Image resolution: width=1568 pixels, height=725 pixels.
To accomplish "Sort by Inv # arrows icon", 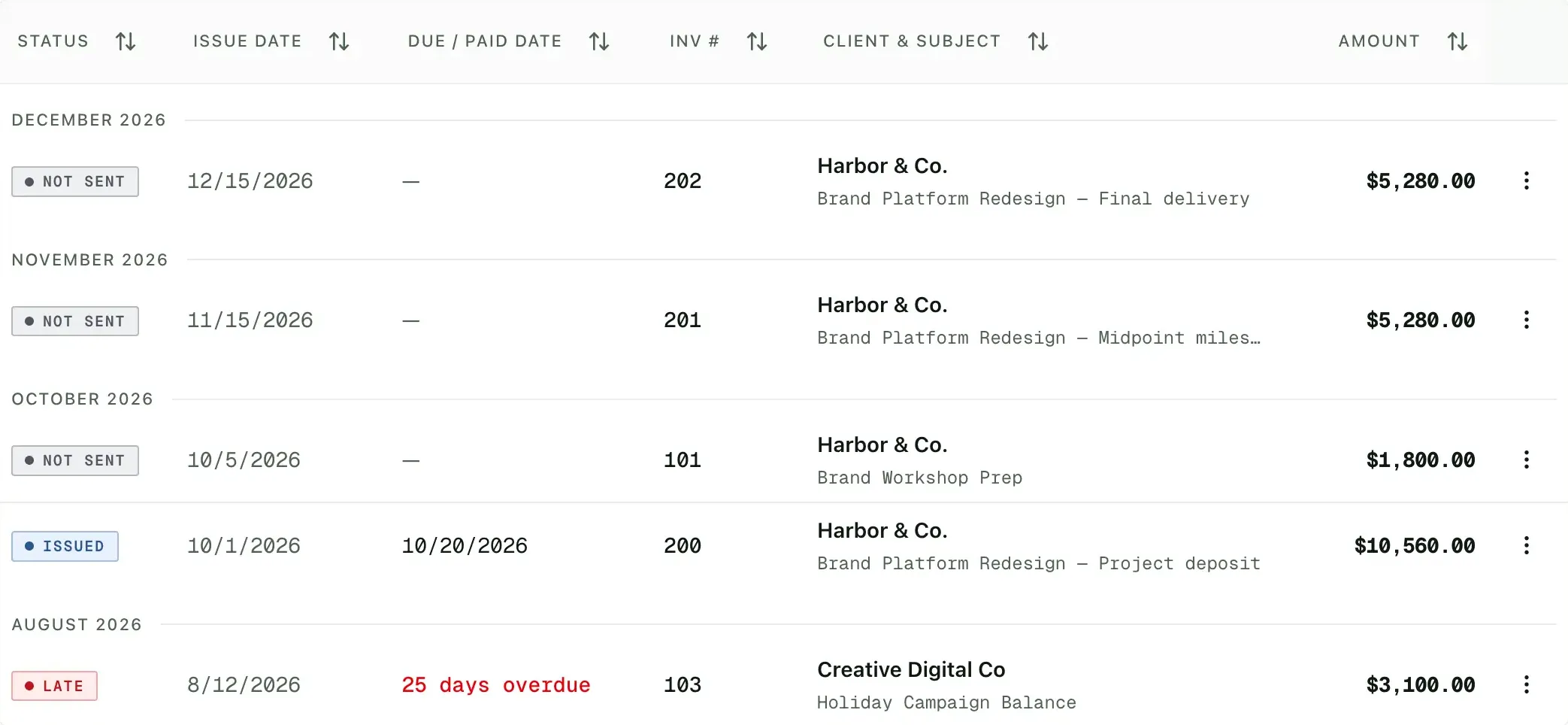I will 757,41.
